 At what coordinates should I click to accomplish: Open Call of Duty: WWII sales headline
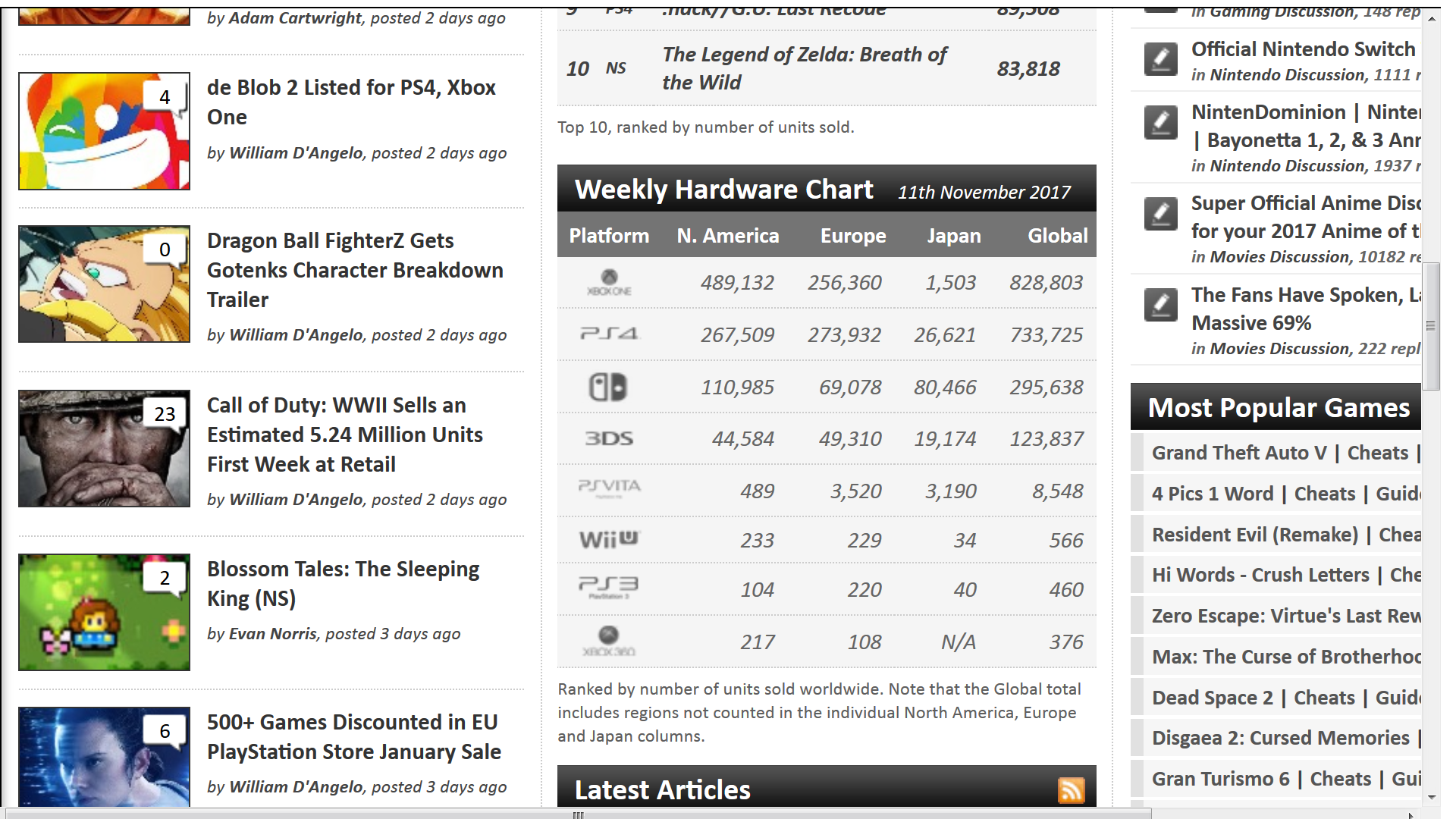[345, 435]
